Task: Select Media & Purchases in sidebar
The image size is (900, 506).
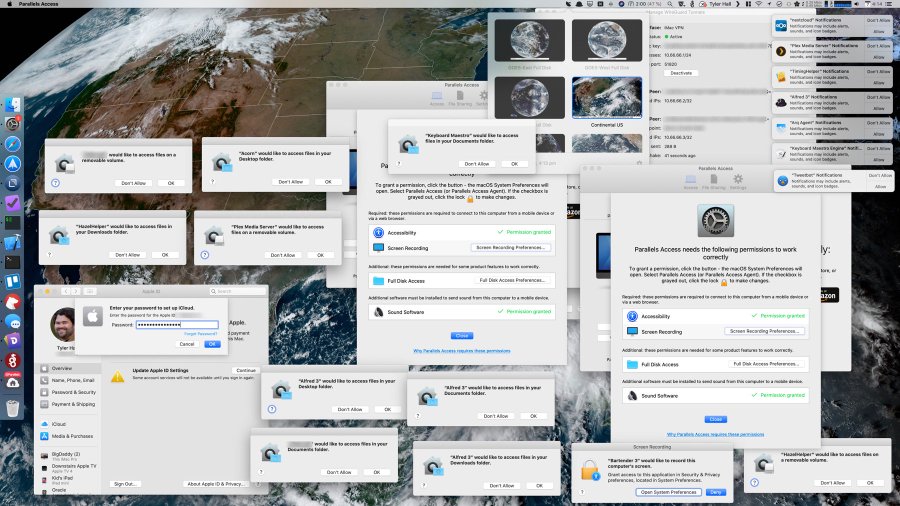Action: click(x=67, y=436)
